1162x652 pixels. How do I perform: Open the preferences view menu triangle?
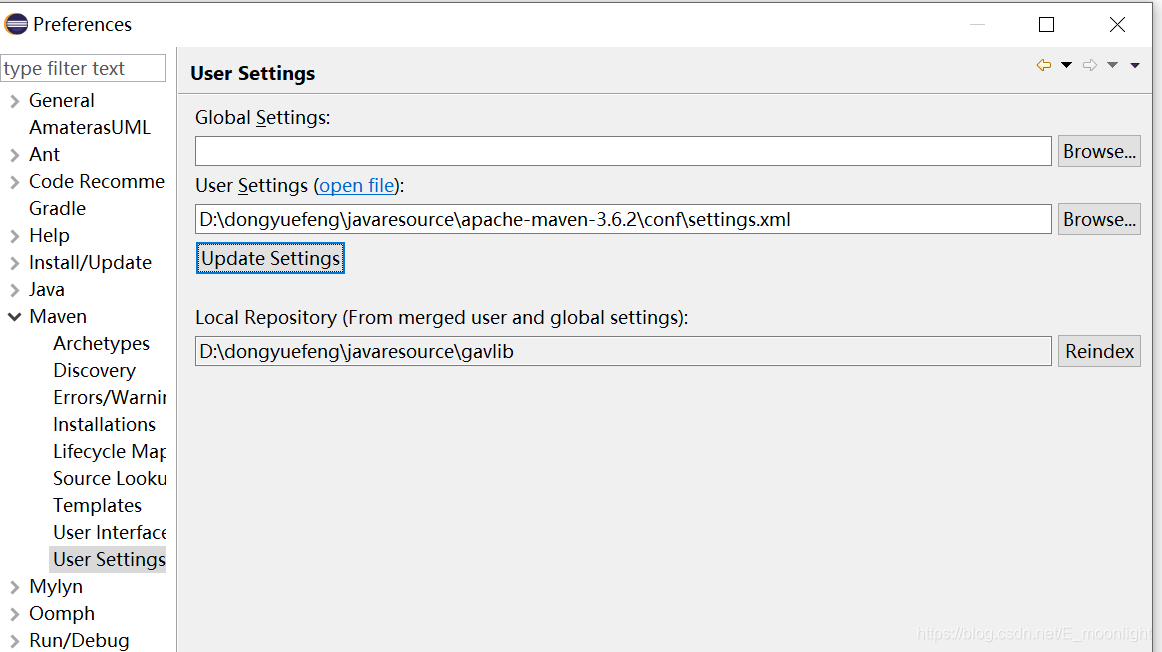tap(1135, 65)
